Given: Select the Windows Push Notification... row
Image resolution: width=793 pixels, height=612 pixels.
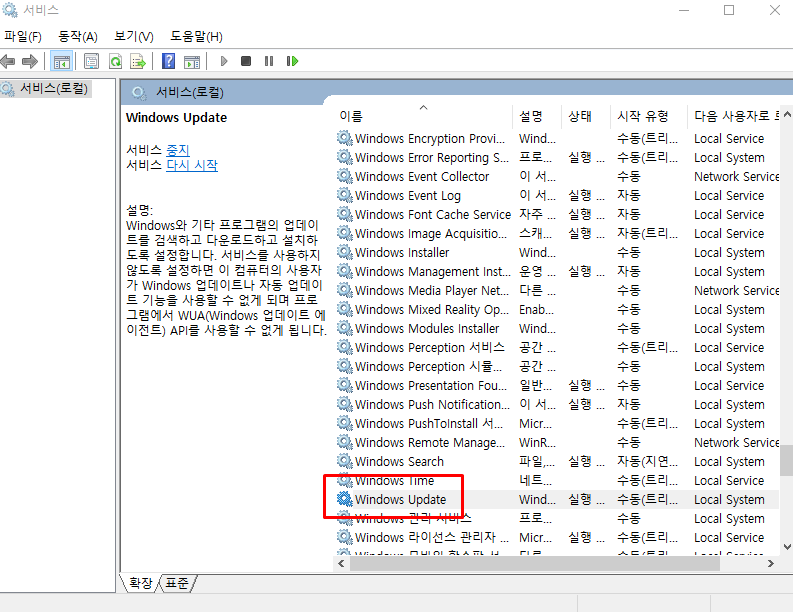Looking at the screenshot, I should click(557, 404).
